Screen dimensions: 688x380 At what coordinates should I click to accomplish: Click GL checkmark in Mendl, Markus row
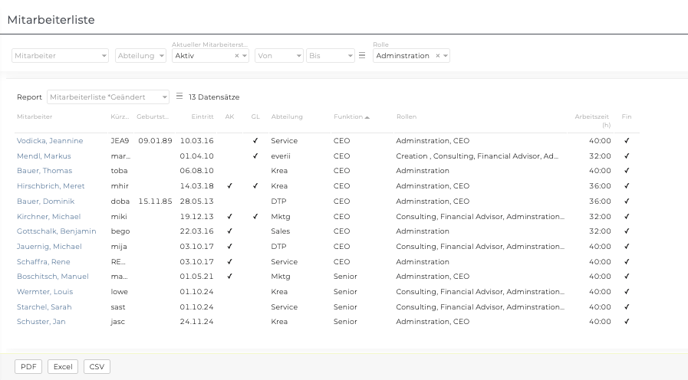pyautogui.click(x=255, y=156)
